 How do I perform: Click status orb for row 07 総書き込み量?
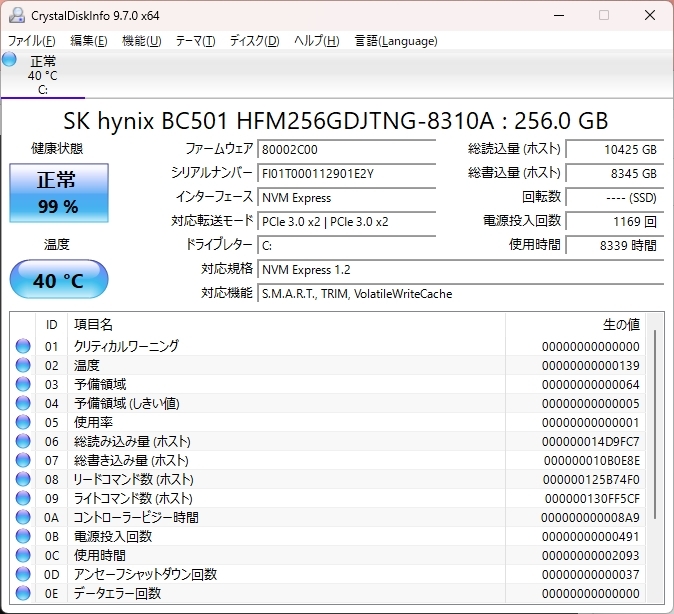point(23,460)
